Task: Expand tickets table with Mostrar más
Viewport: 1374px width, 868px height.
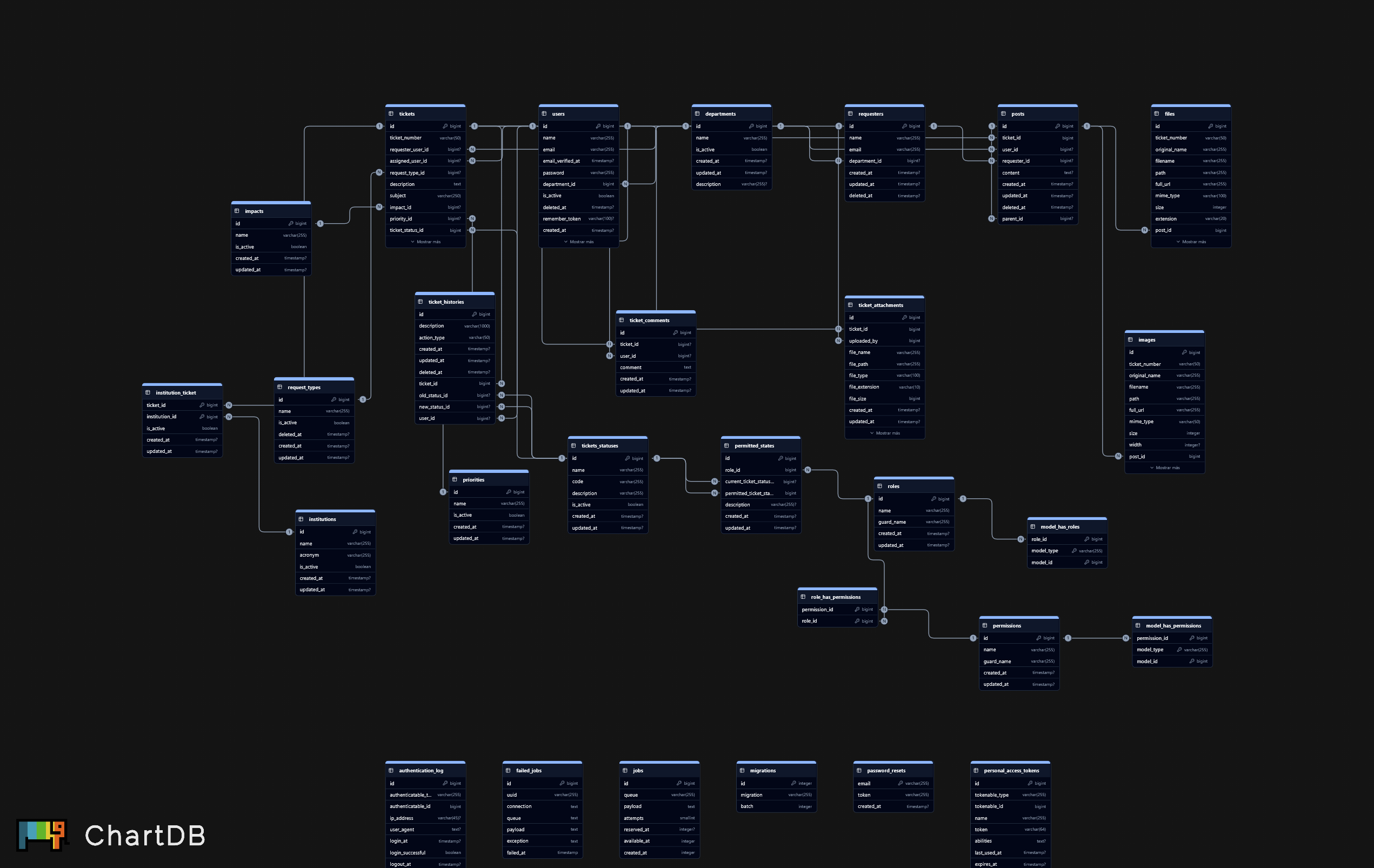Action: [x=426, y=242]
